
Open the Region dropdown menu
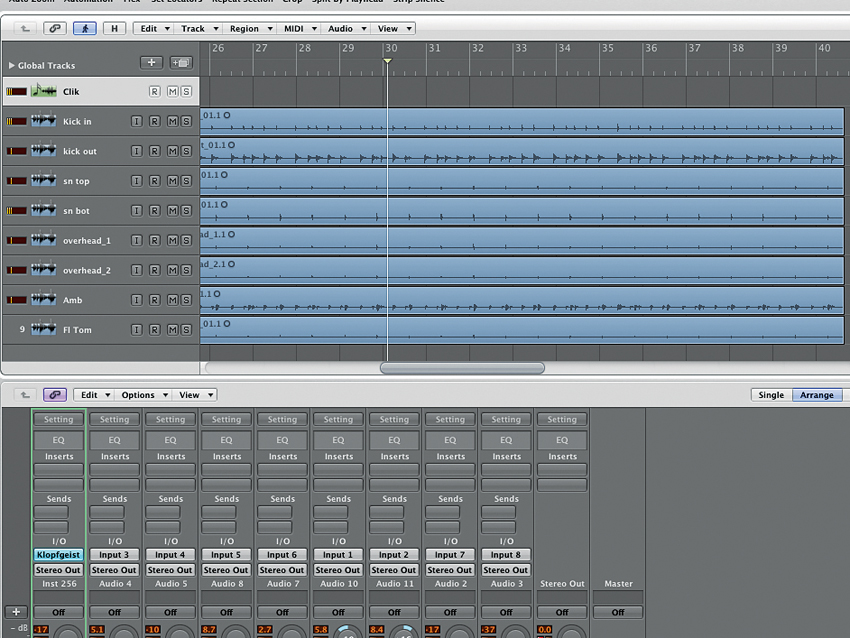point(250,29)
